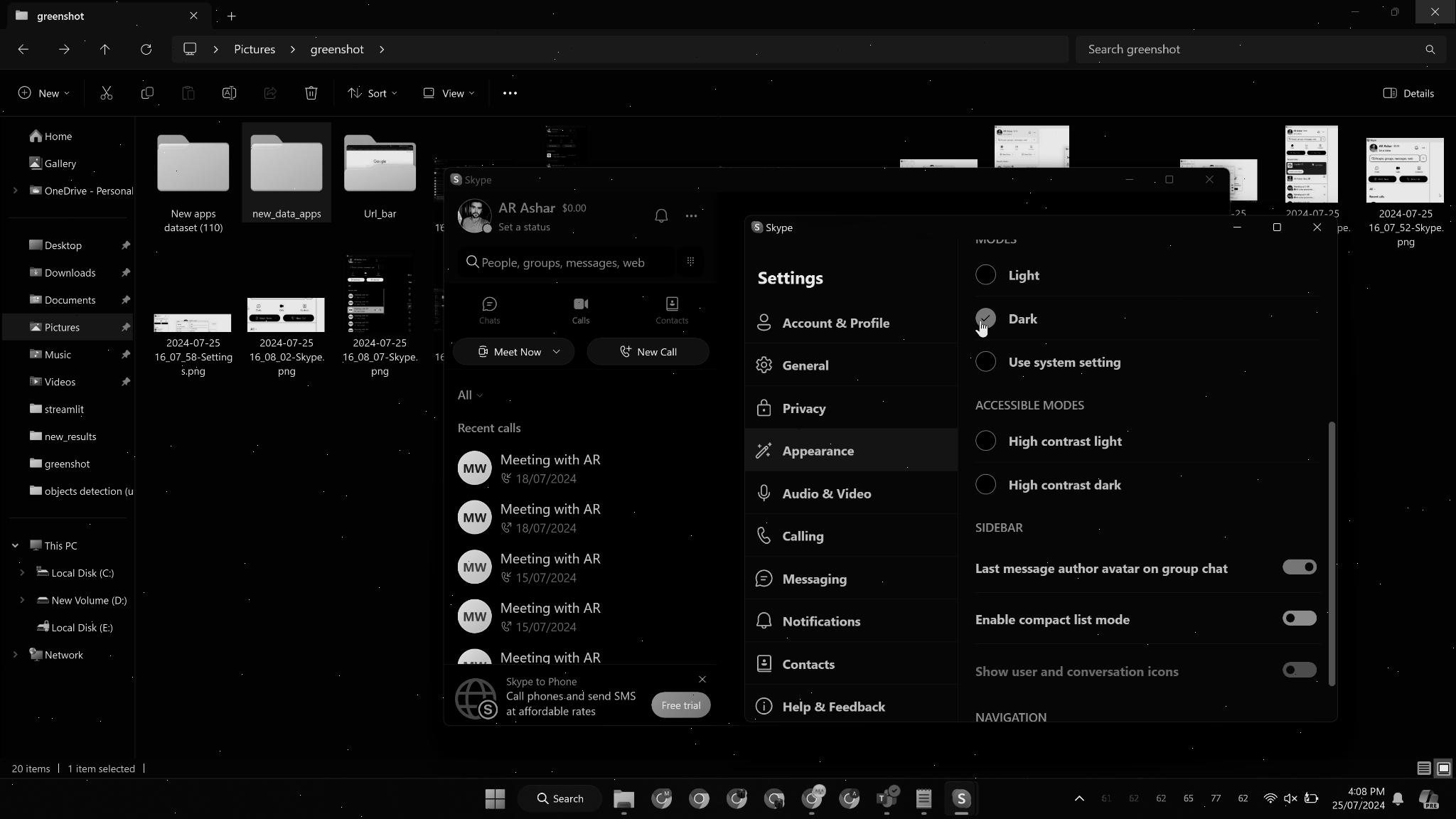Switch to the Skype Chats tab
Viewport: 1456px width, 819px height.
[489, 311]
